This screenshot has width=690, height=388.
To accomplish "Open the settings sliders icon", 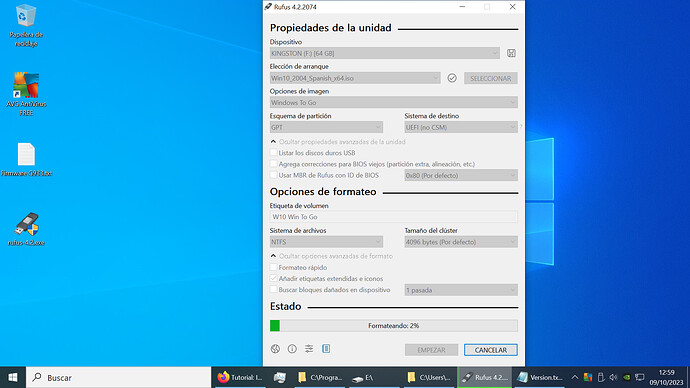I will point(309,349).
